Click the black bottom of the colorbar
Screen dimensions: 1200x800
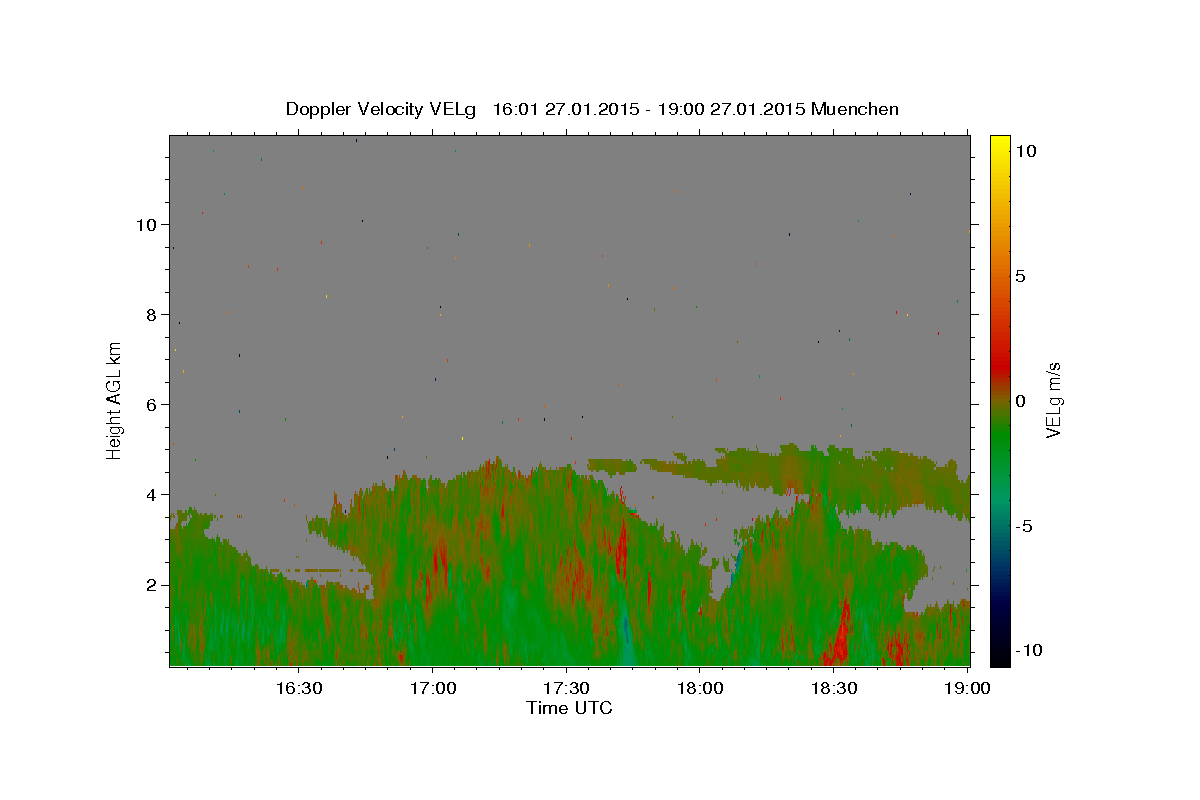tap(1000, 655)
